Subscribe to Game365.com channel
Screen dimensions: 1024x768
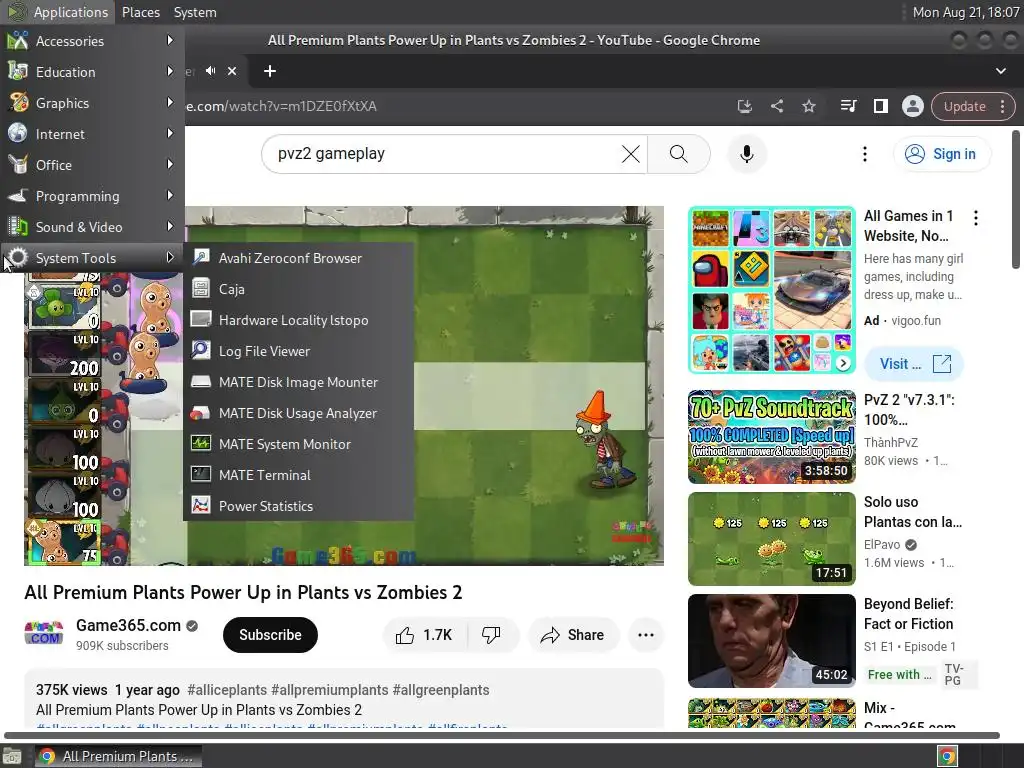[270, 635]
